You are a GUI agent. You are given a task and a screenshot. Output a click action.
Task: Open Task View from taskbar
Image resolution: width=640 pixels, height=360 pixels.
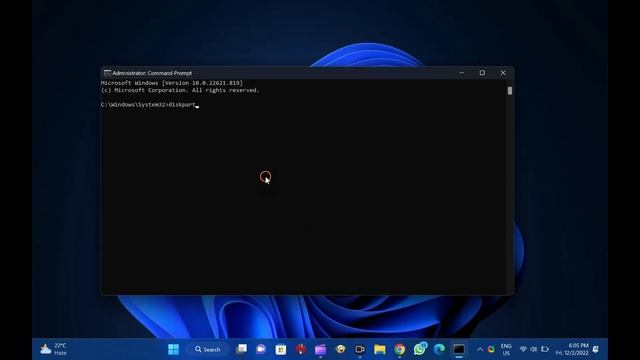pyautogui.click(x=241, y=349)
